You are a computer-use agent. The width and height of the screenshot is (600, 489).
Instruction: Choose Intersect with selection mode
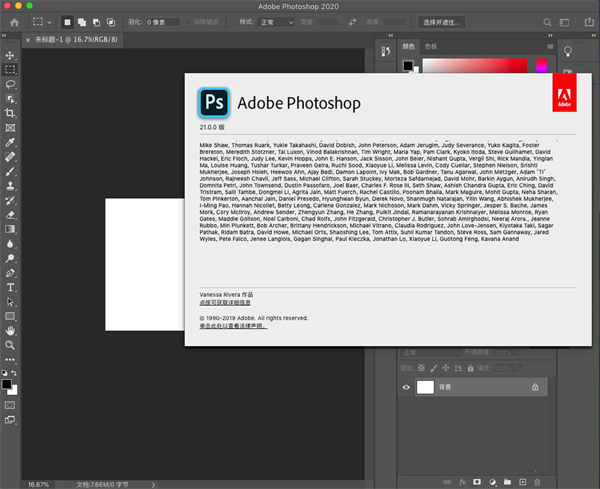pyautogui.click(x=111, y=22)
